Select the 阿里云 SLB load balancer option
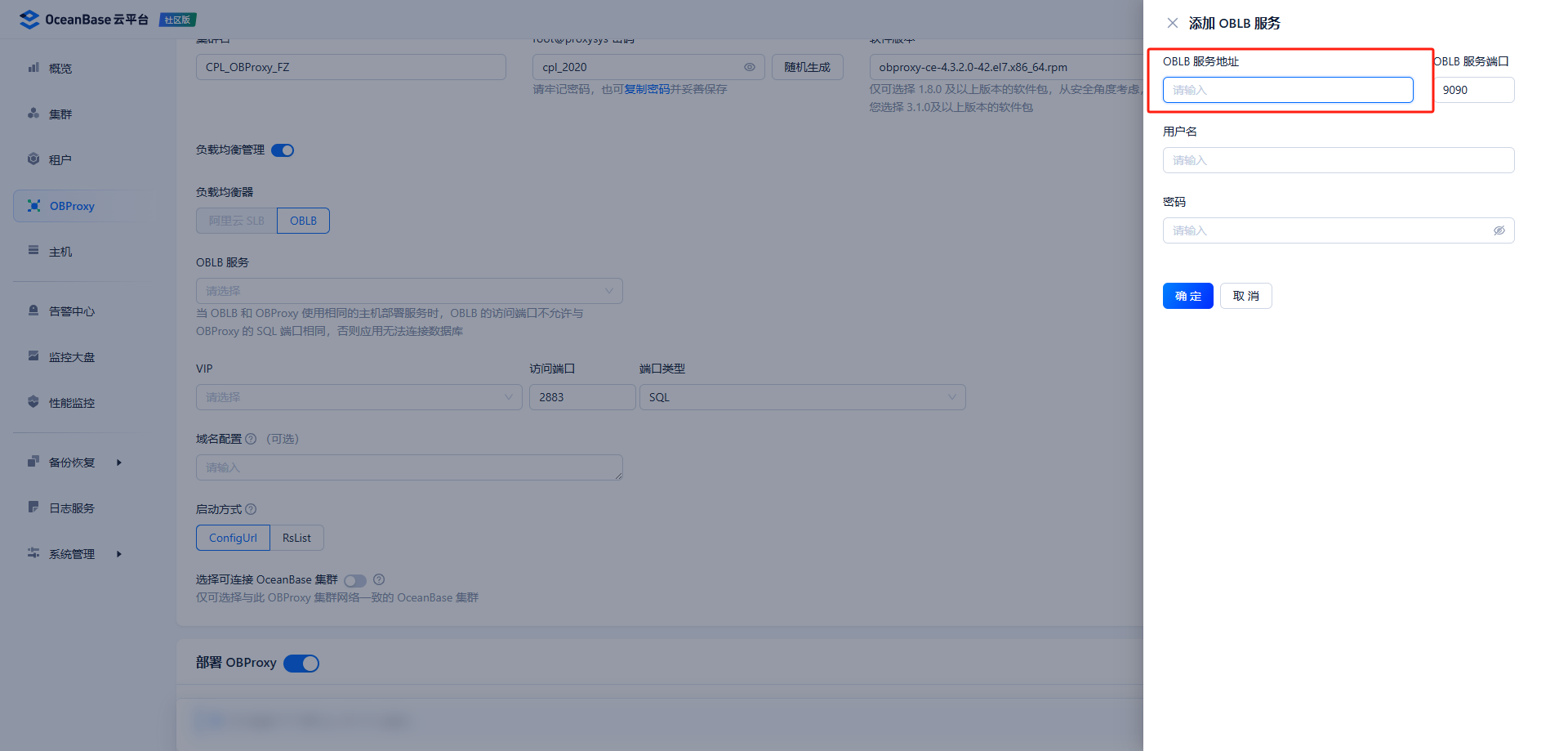 coord(237,221)
